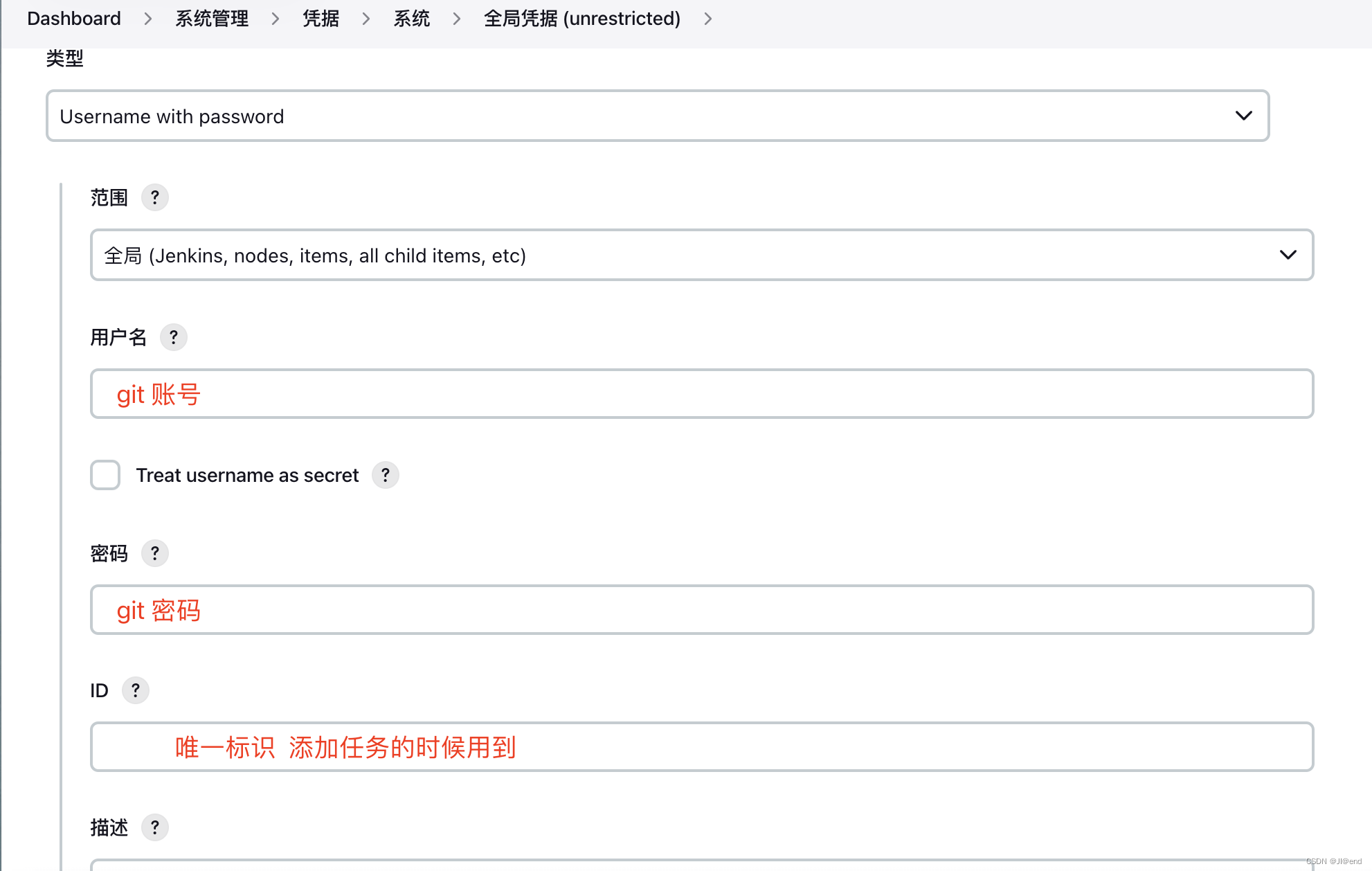Click the Treat username as secret label
Screen dimensions: 1372x871
coord(247,475)
